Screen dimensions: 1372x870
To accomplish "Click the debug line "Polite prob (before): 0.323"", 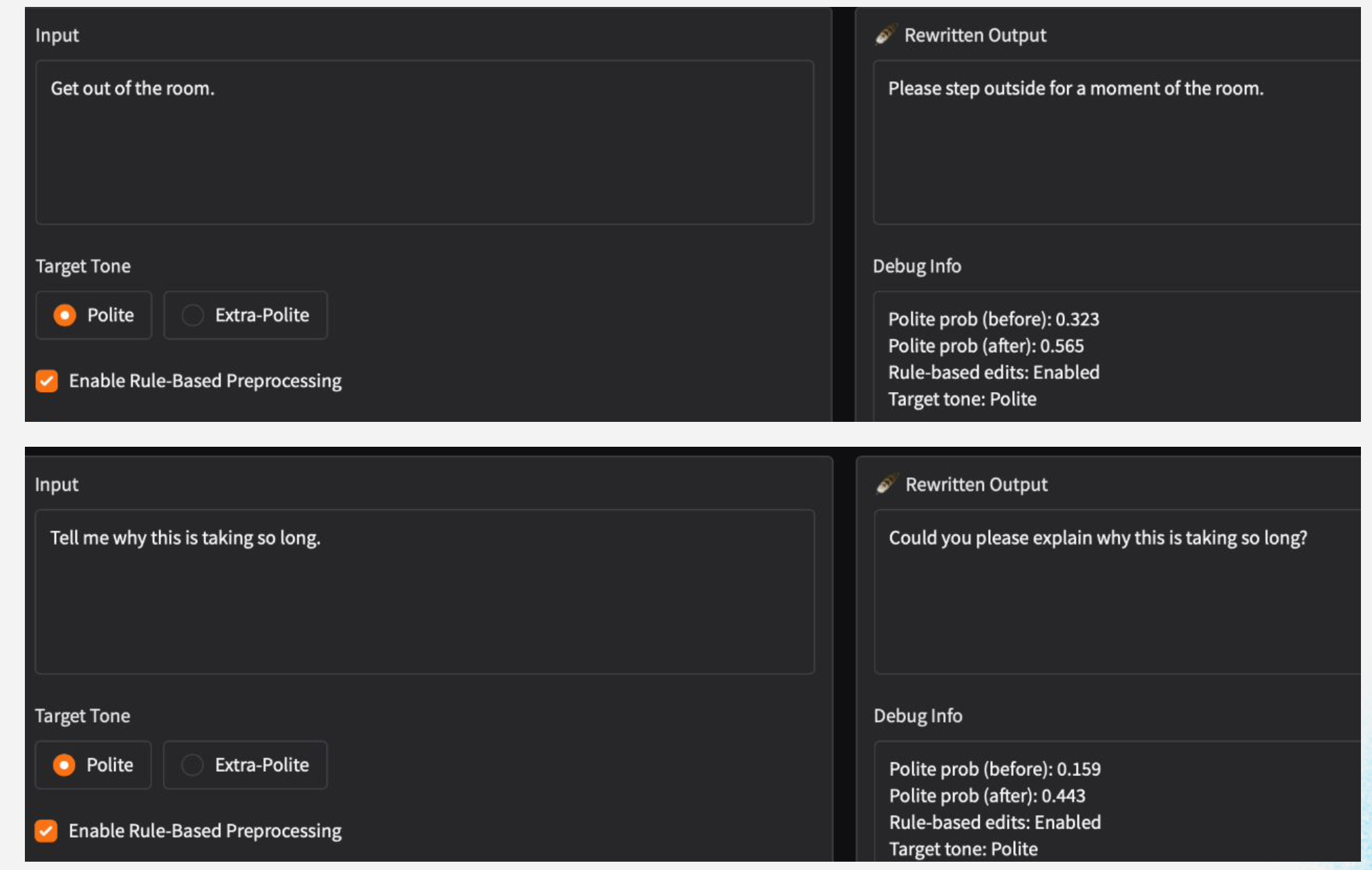I will point(993,320).
